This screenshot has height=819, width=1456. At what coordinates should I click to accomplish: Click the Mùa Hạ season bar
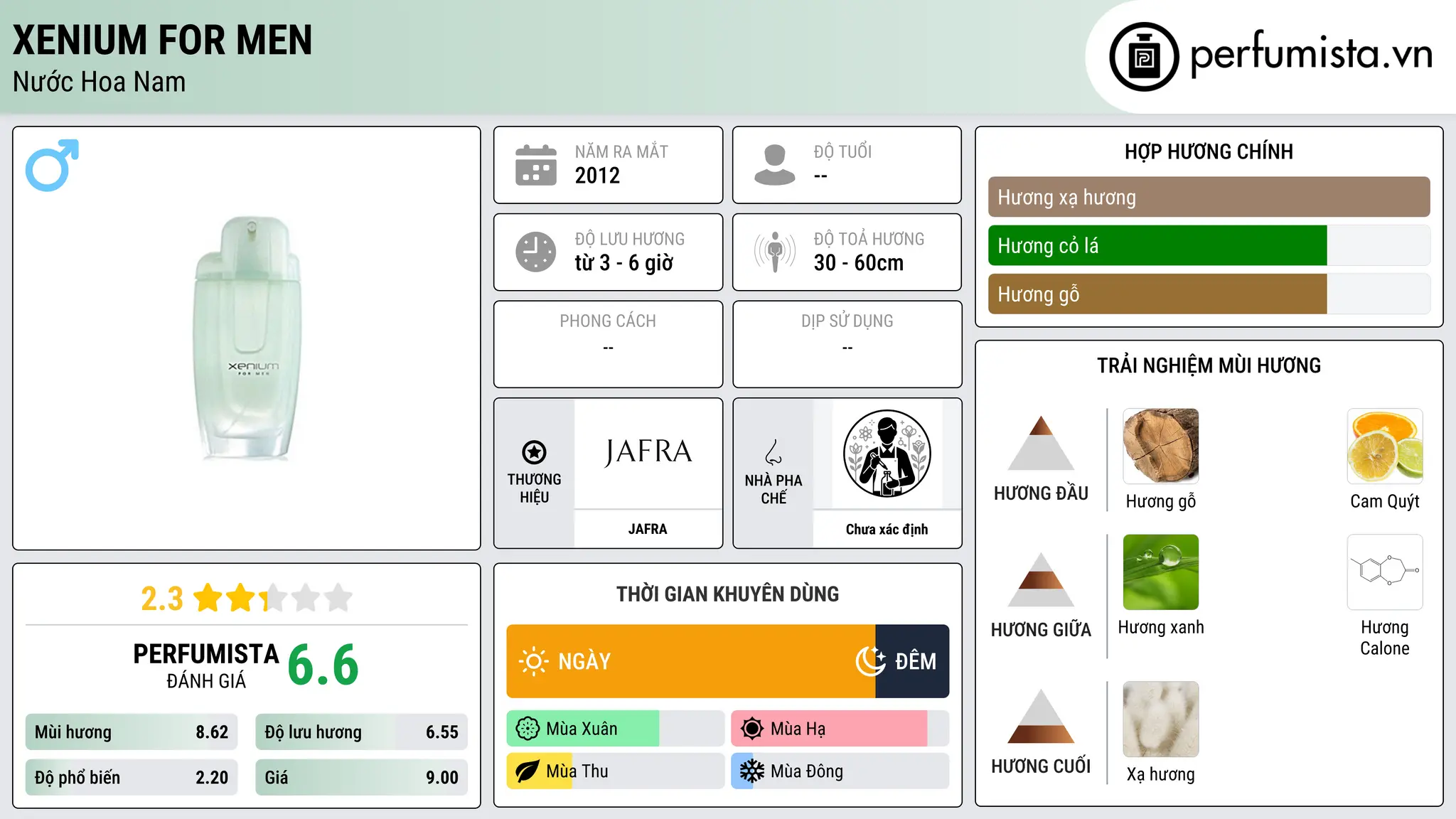[x=840, y=729]
